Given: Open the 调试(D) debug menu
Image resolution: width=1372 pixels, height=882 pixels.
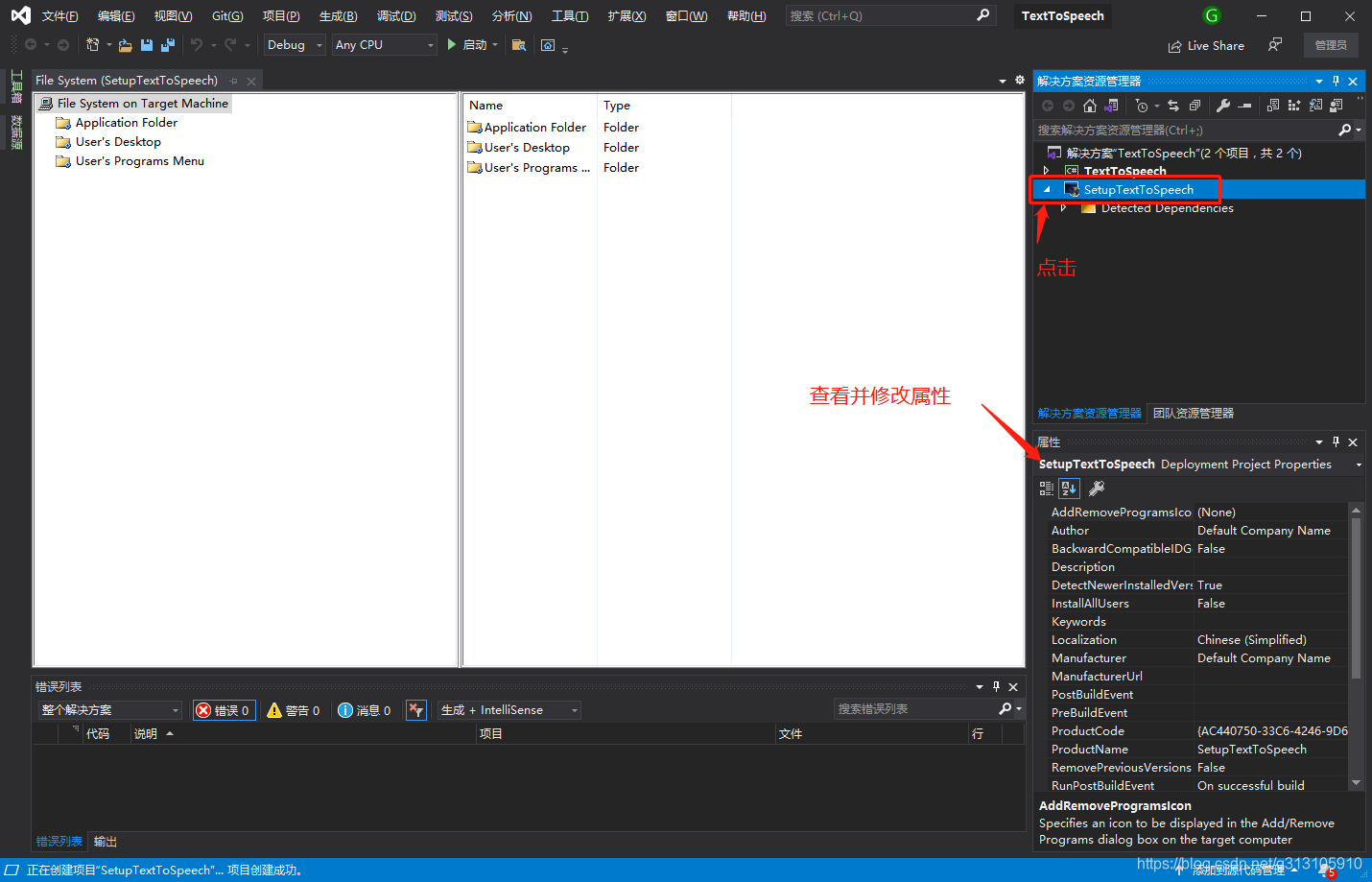Looking at the screenshot, I should tap(396, 15).
